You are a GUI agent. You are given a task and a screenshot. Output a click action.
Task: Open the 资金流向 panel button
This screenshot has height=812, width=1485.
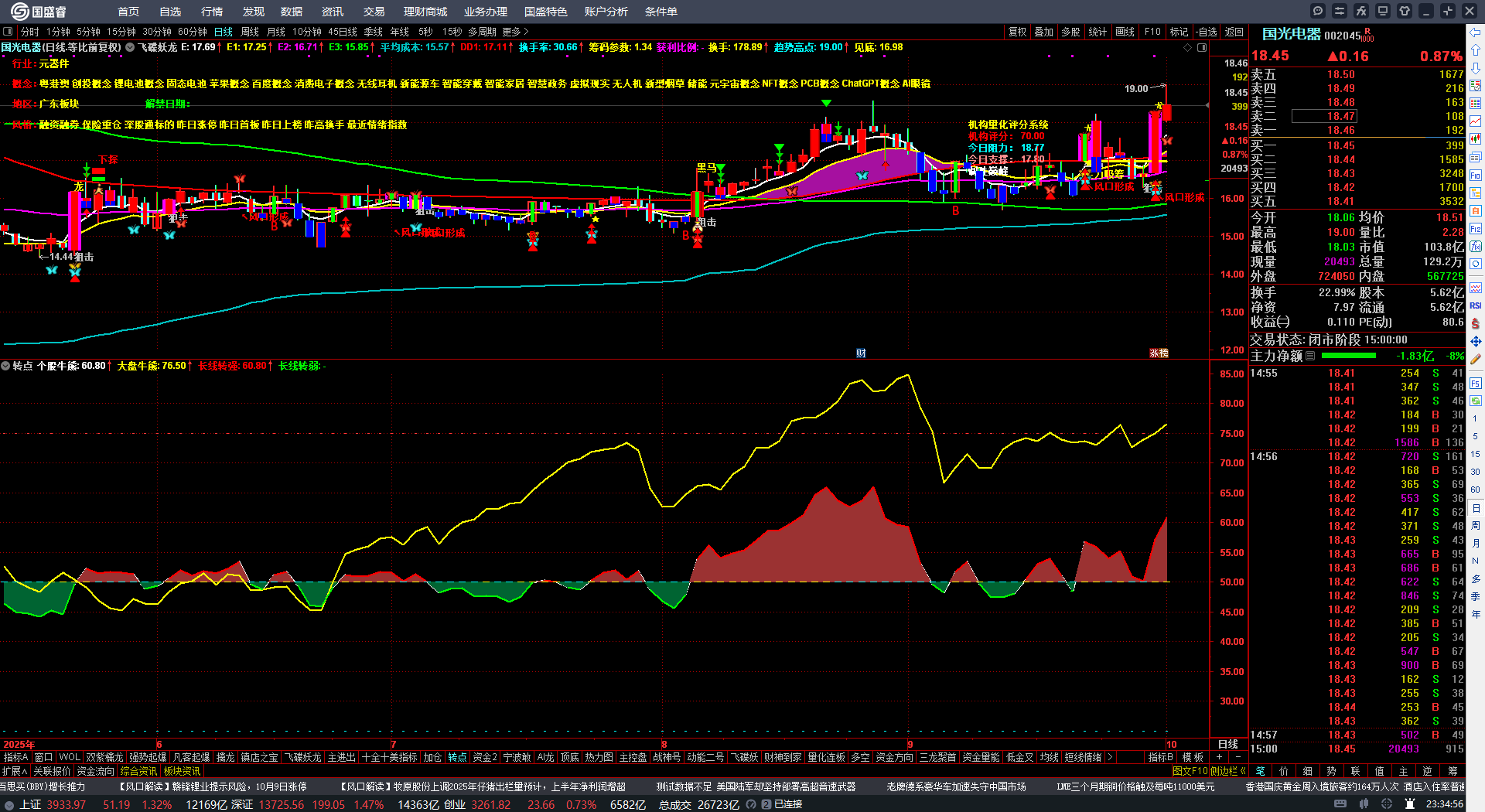pos(95,770)
